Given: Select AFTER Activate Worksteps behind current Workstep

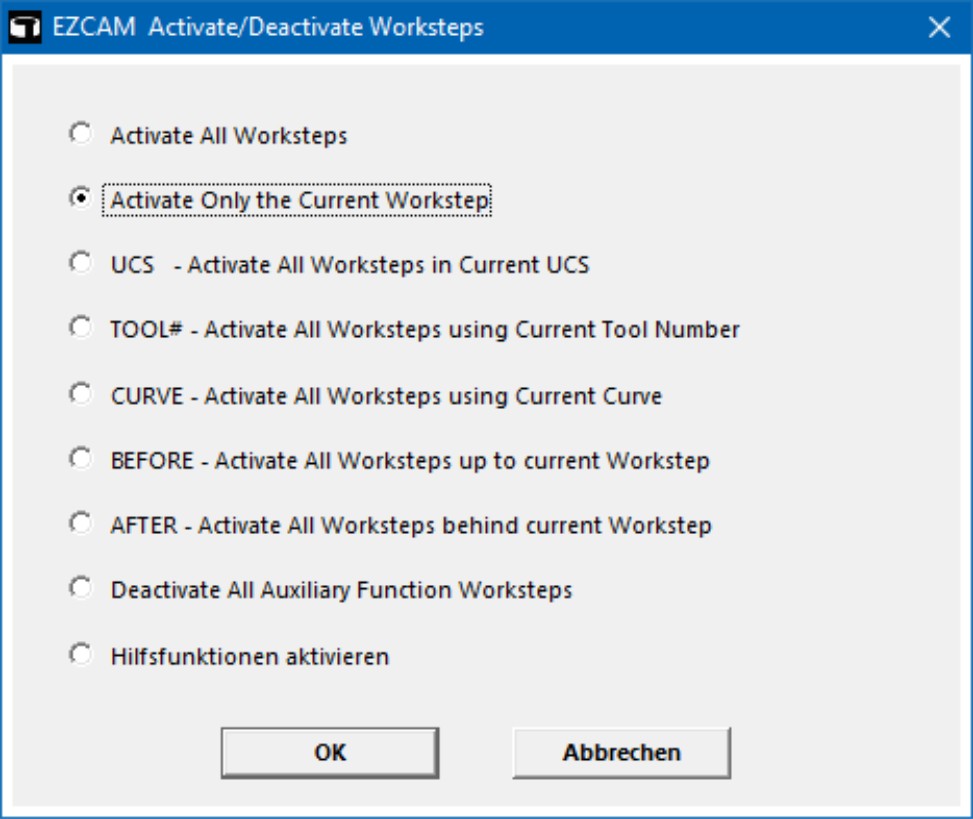Looking at the screenshot, I should tap(81, 523).
